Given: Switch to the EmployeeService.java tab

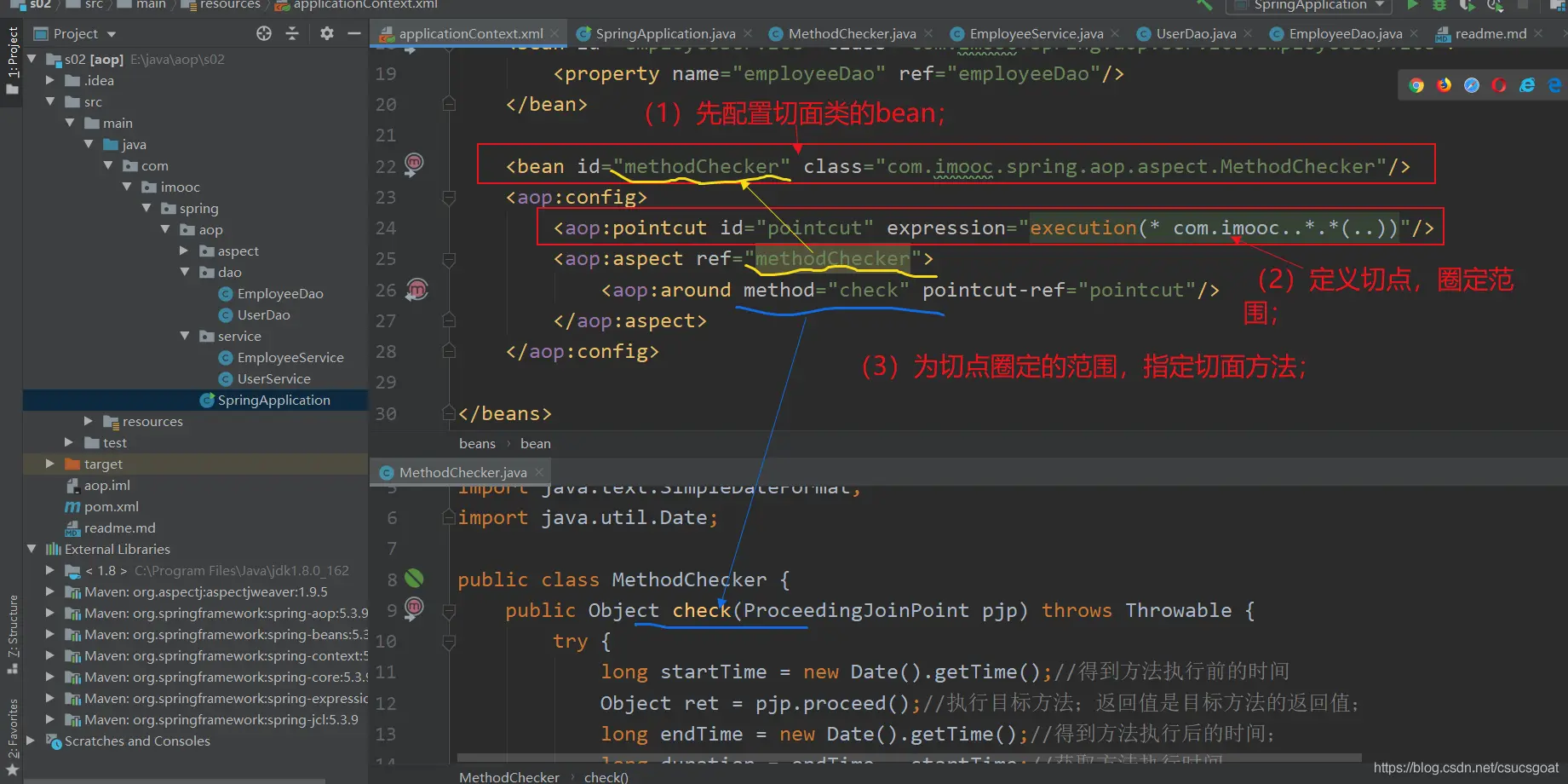Looking at the screenshot, I should (1036, 34).
